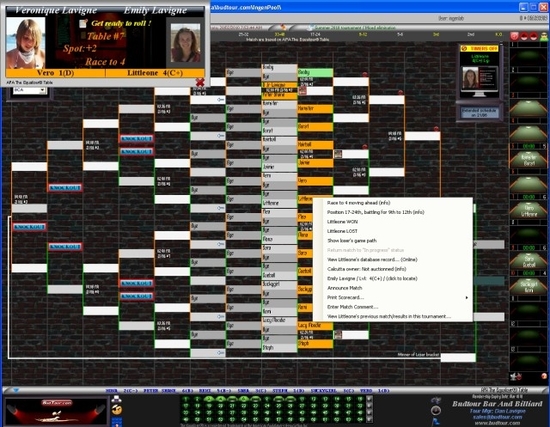Screen dimensions: 550x427
Task: Toggle the last checkbox beside table grid
Action: [x=369, y=419]
